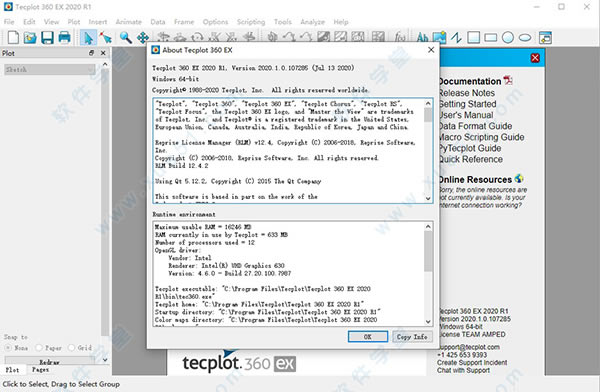Switch to the Plot sidebar tab

point(12,370)
